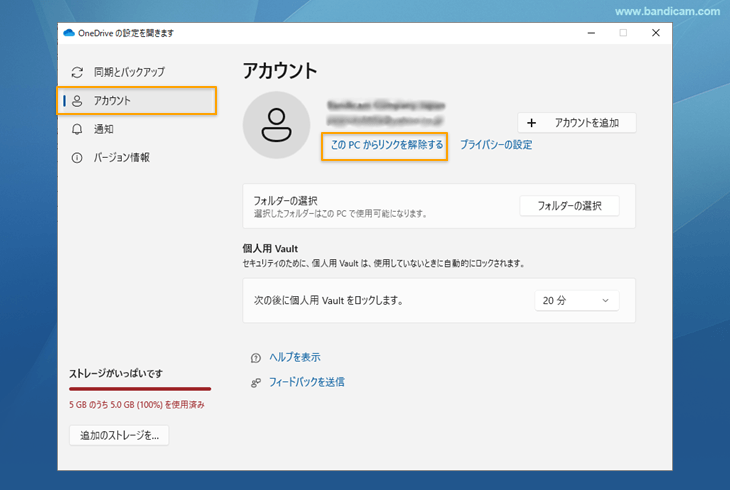Open the 20 分 Vault lock dropdown
This screenshot has height=490, width=730.
point(577,300)
